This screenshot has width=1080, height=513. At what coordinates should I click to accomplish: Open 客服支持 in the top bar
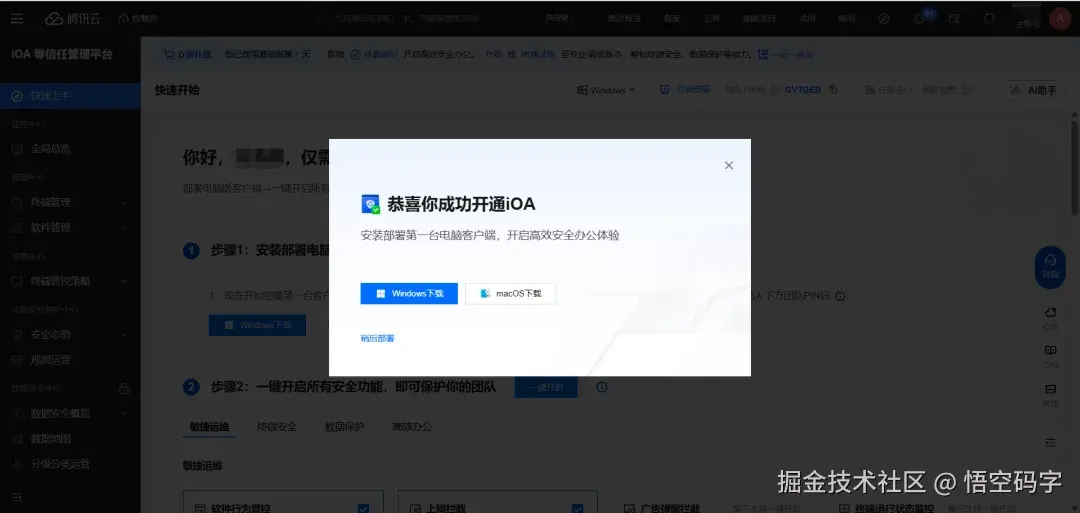tap(760, 19)
